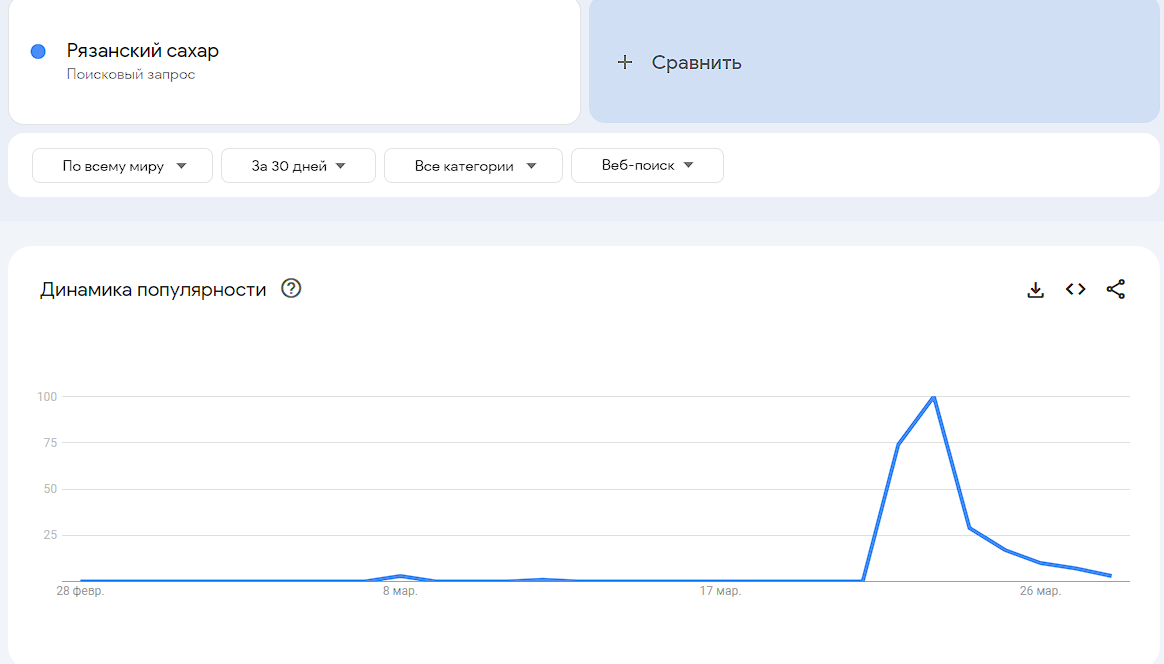The width and height of the screenshot is (1164, 664).
Task: Click the 26 мар. axis date label
Action: 1040,592
